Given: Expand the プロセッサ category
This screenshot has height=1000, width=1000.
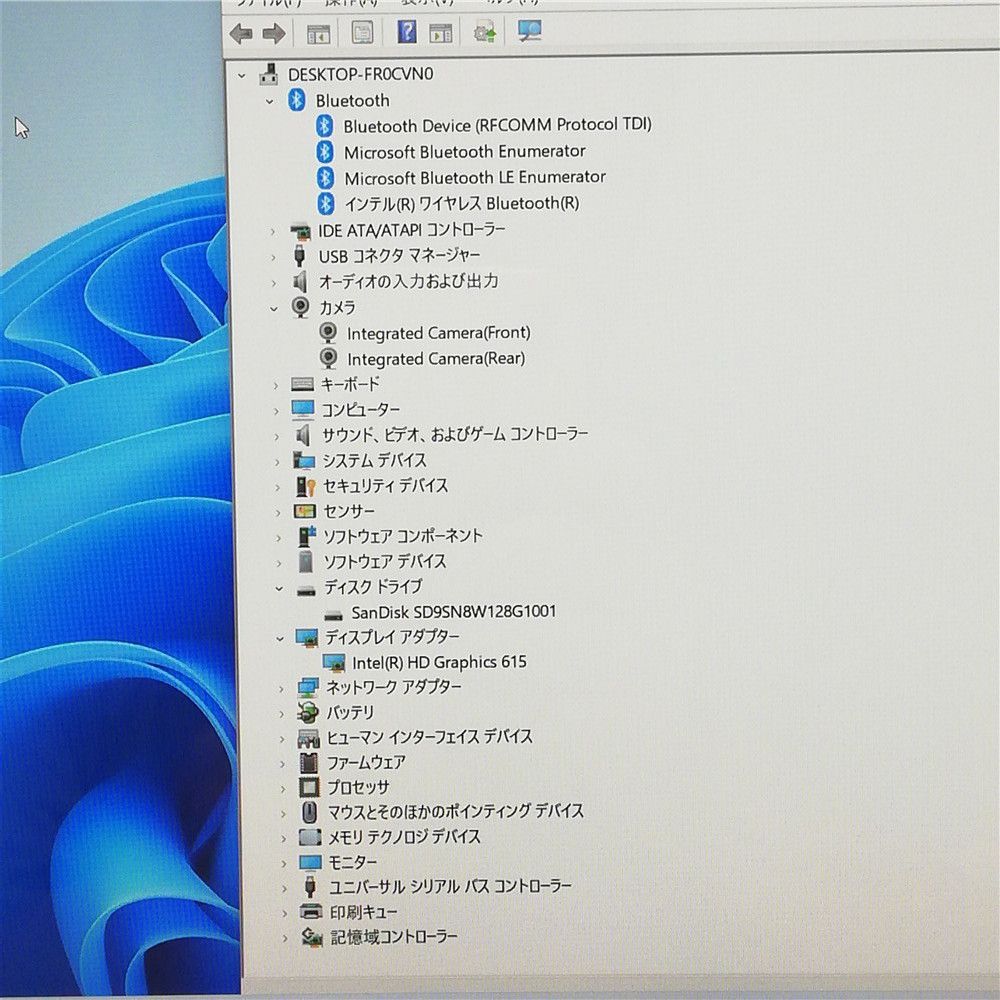Looking at the screenshot, I should 283,788.
